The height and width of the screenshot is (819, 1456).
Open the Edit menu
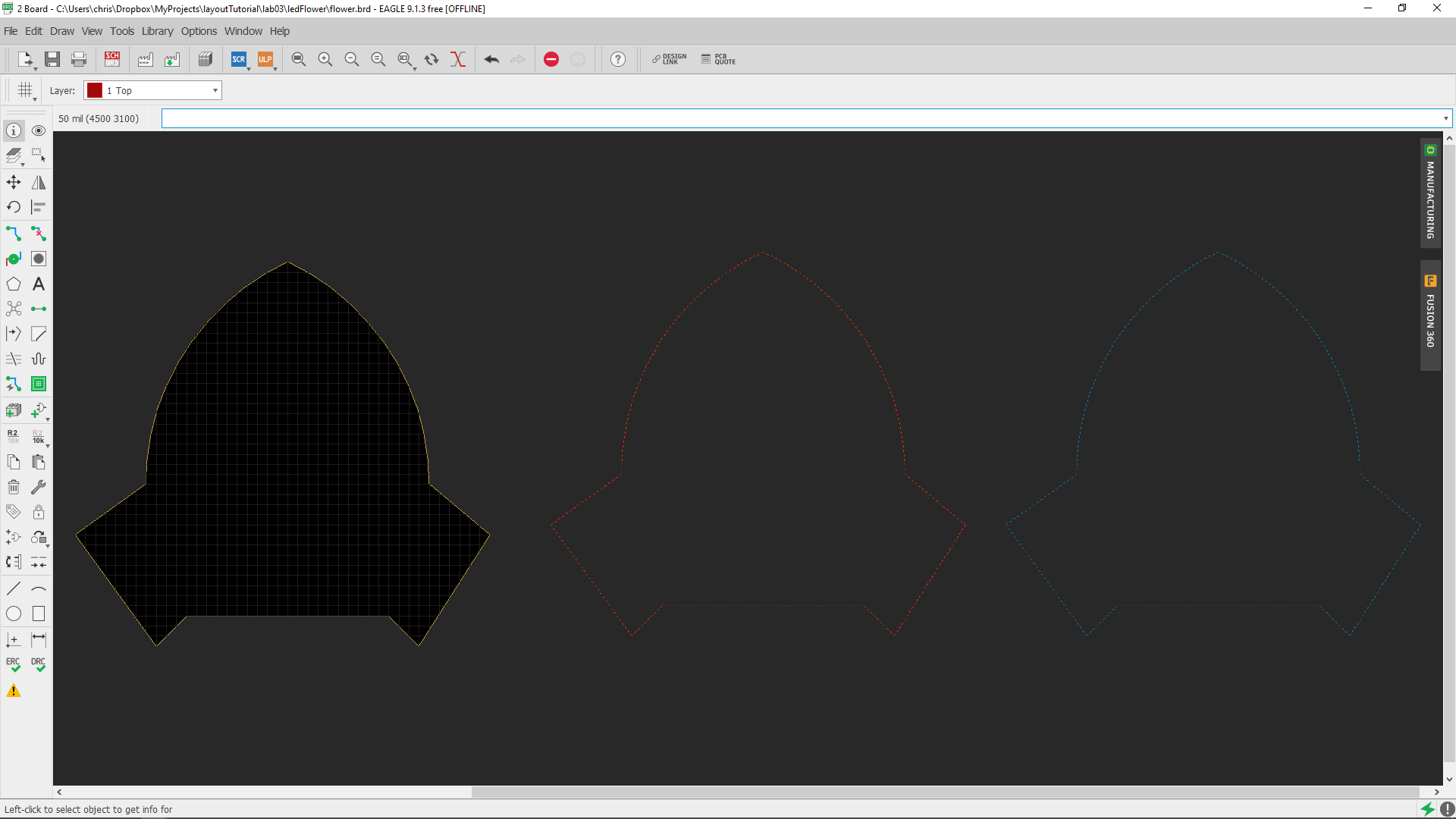point(33,31)
